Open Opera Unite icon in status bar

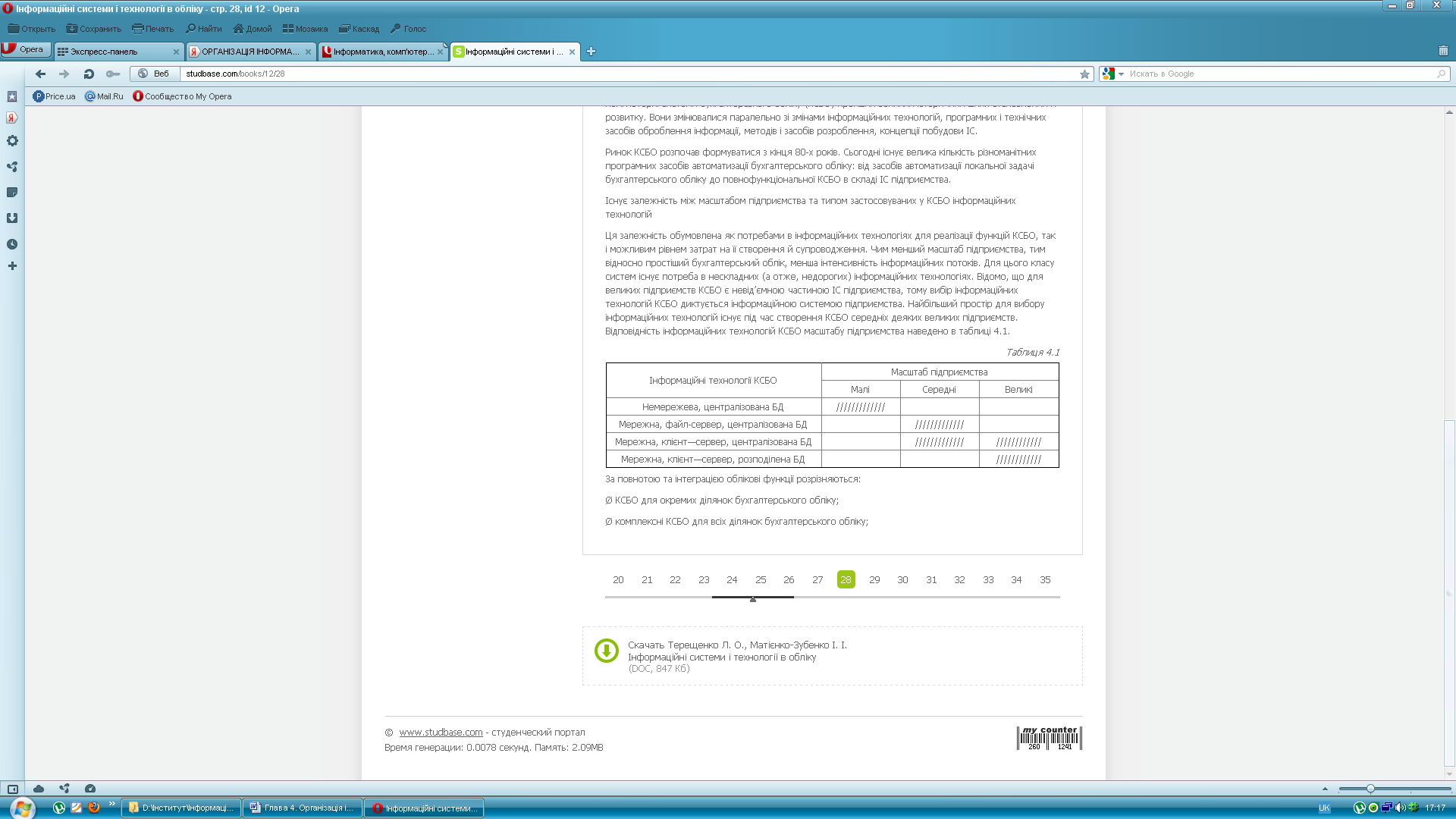tap(64, 789)
